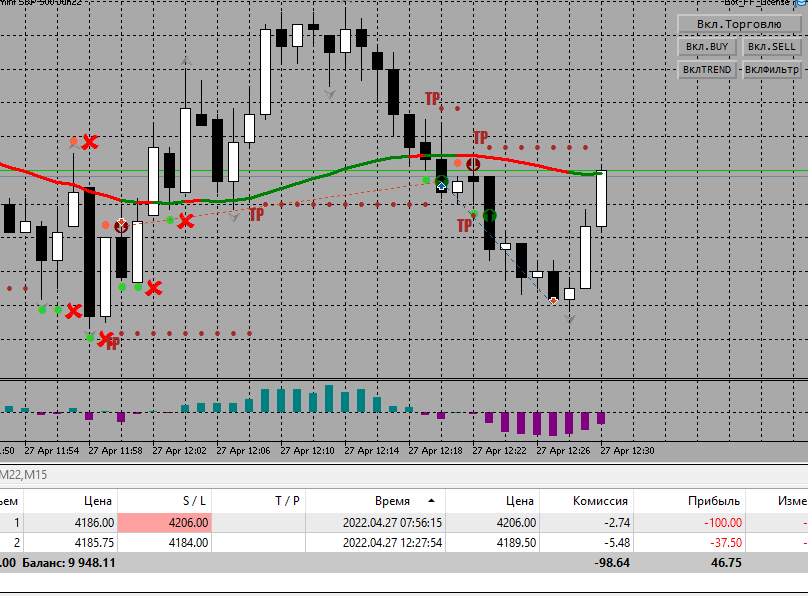
Task: Click the Цена header left of S / L
Action: coord(71,501)
